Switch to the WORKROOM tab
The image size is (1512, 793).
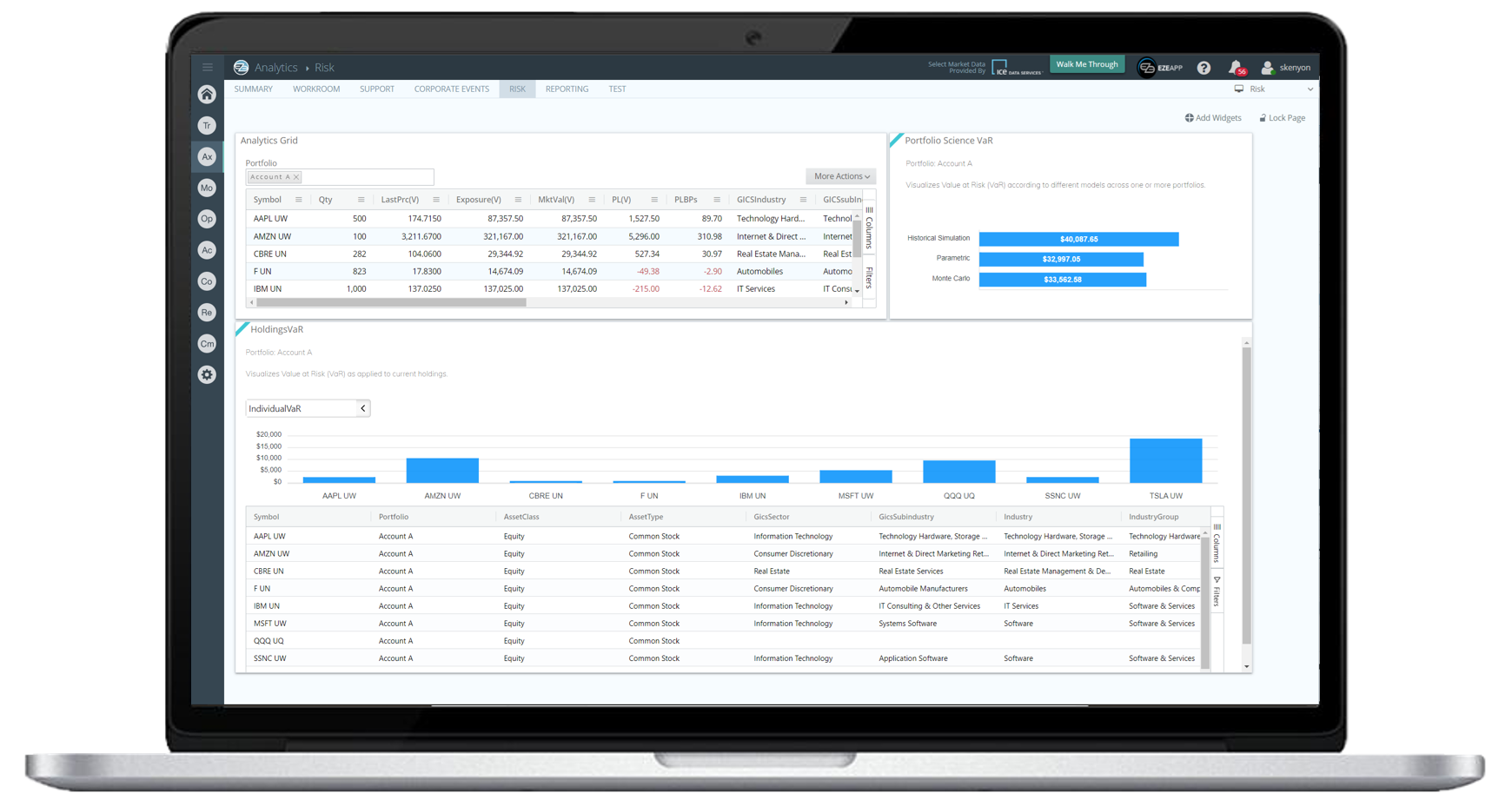[316, 89]
